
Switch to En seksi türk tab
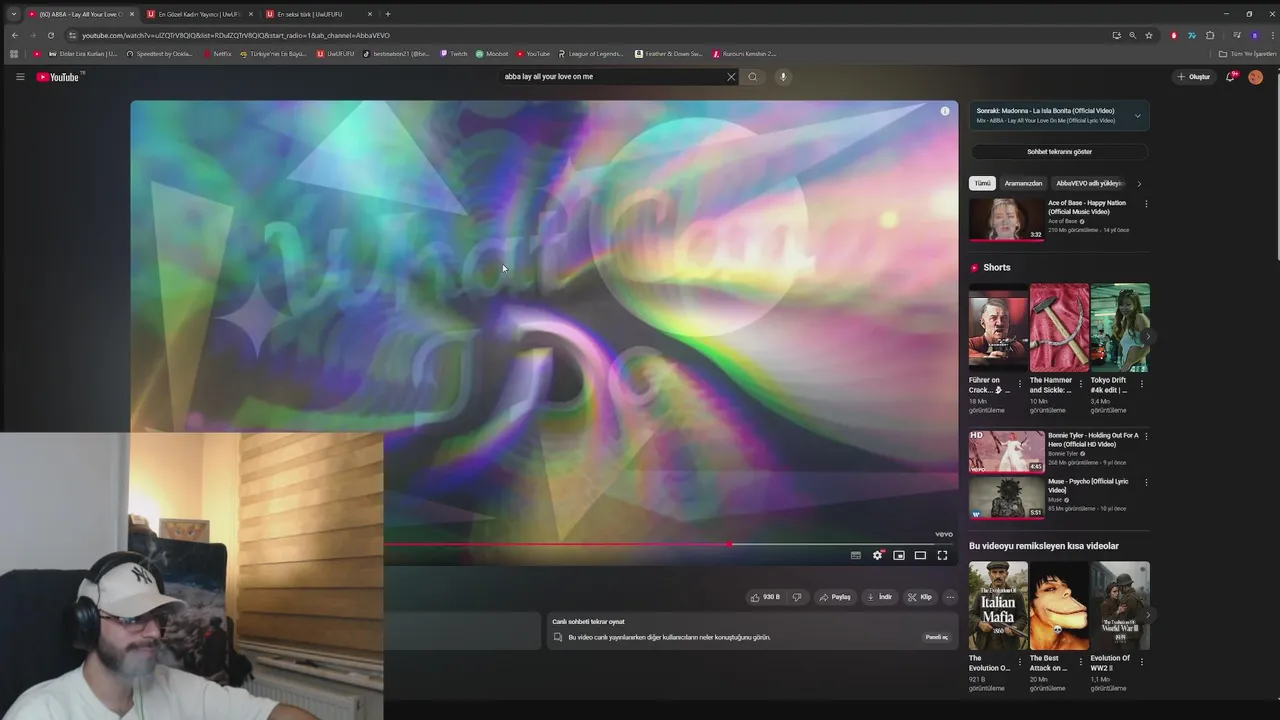(314, 14)
